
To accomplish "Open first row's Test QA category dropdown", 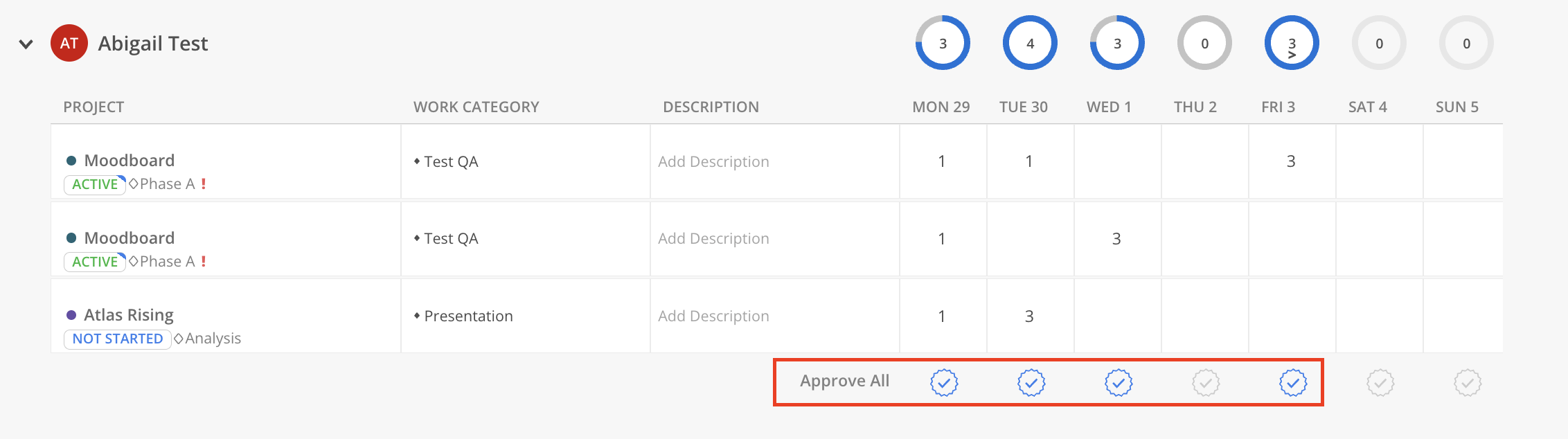I will click(x=450, y=162).
